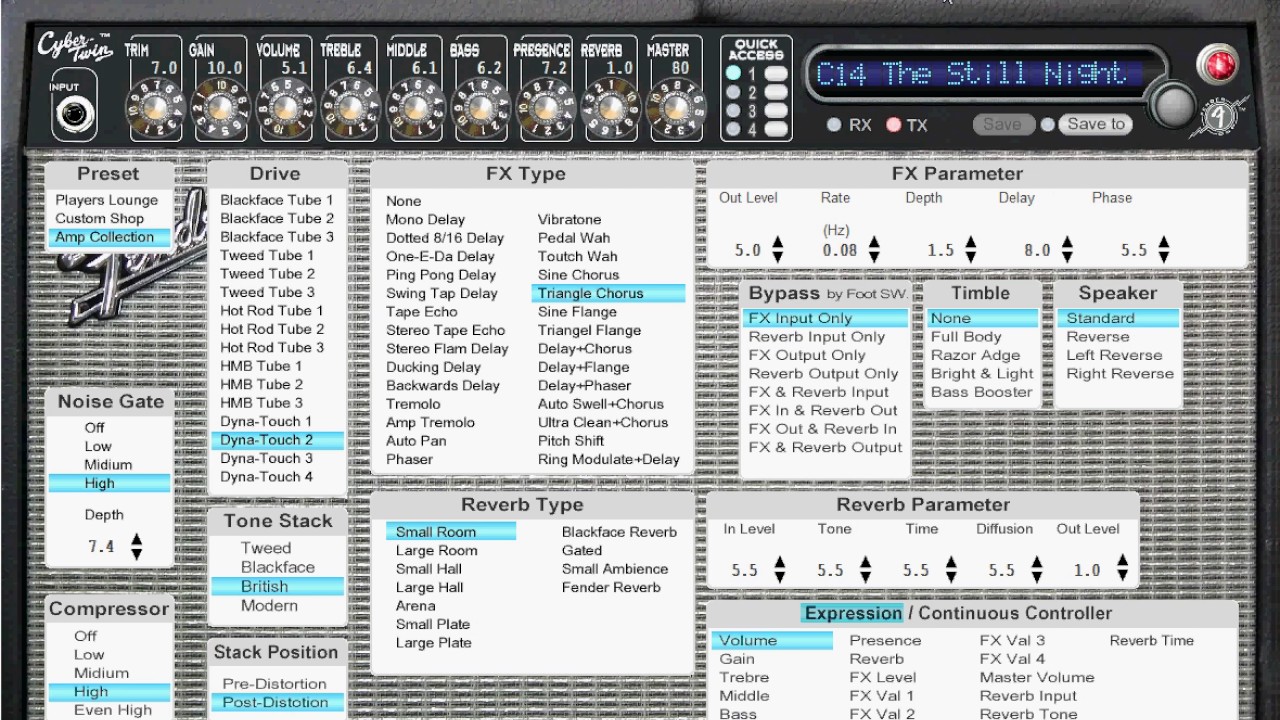Choose Hot Rod Tube 2 drive
Image resolution: width=1280 pixels, height=720 pixels.
coord(272,329)
